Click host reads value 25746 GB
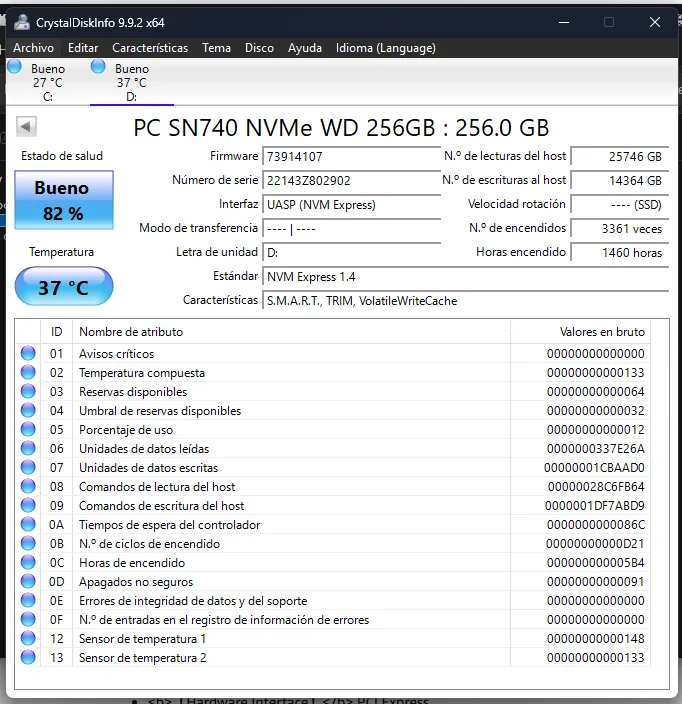Image resolution: width=682 pixels, height=704 pixels. click(620, 156)
